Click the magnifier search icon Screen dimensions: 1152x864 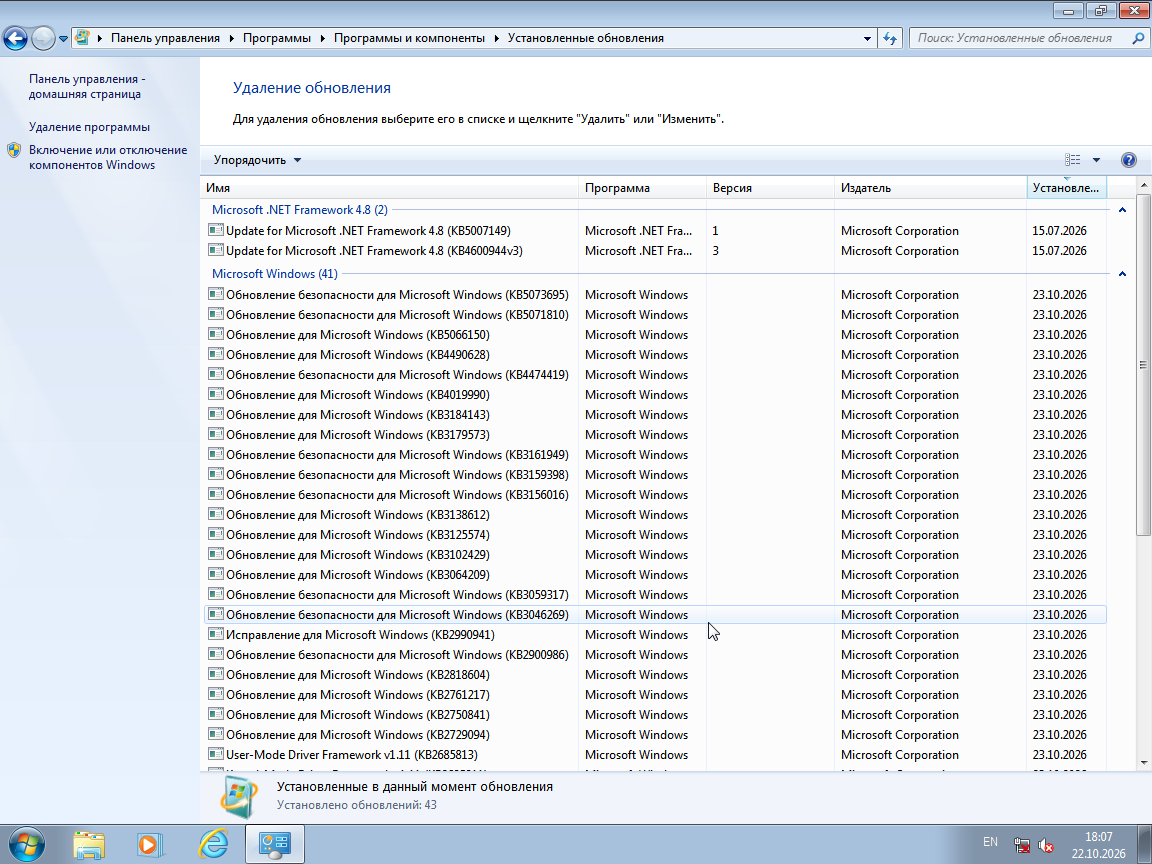click(x=1138, y=38)
